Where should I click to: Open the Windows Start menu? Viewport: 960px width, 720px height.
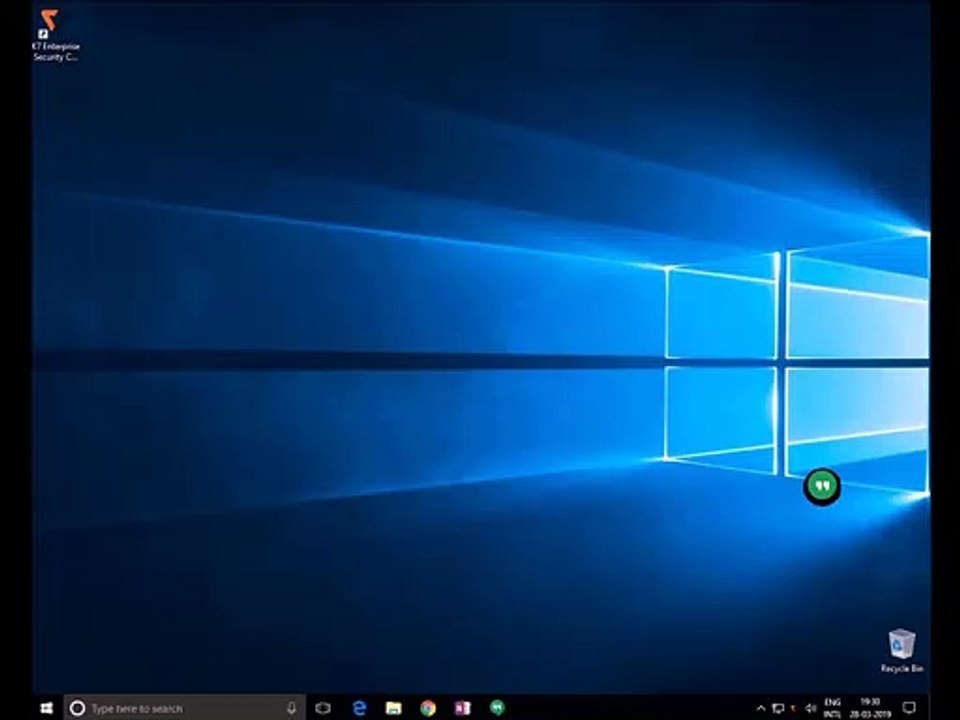[x=47, y=708]
